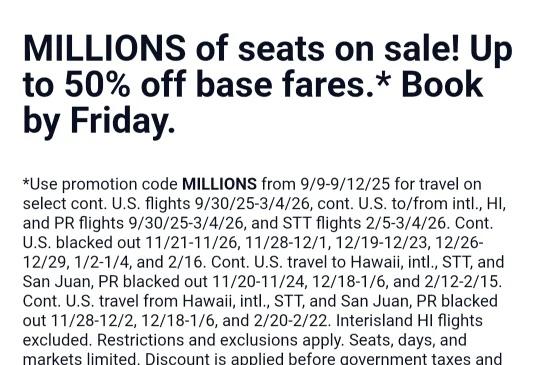Click the word MILLIONS in the headline
Image resolution: width=540 pixels, height=365 pixels.
[104, 48]
